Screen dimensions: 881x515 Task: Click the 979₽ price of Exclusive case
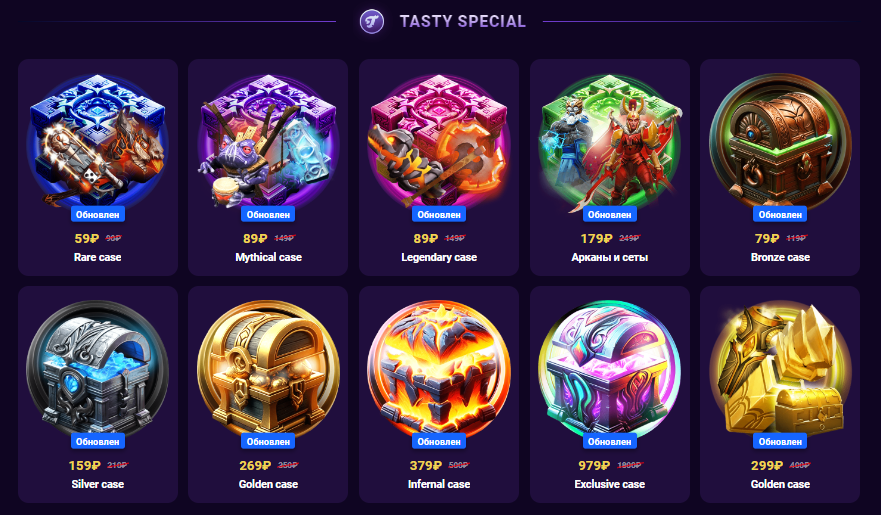(594, 466)
